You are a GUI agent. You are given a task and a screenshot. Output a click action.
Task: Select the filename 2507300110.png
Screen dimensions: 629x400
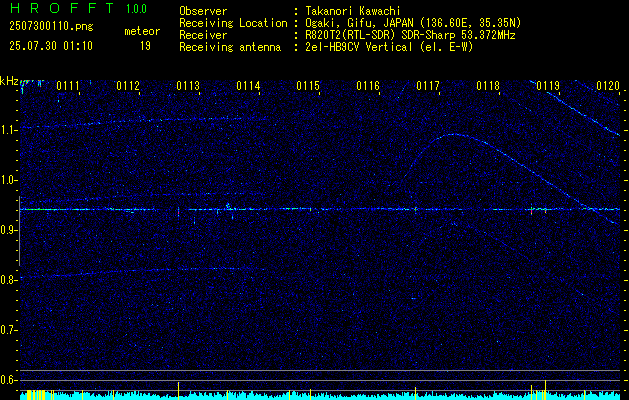pyautogui.click(x=51, y=27)
